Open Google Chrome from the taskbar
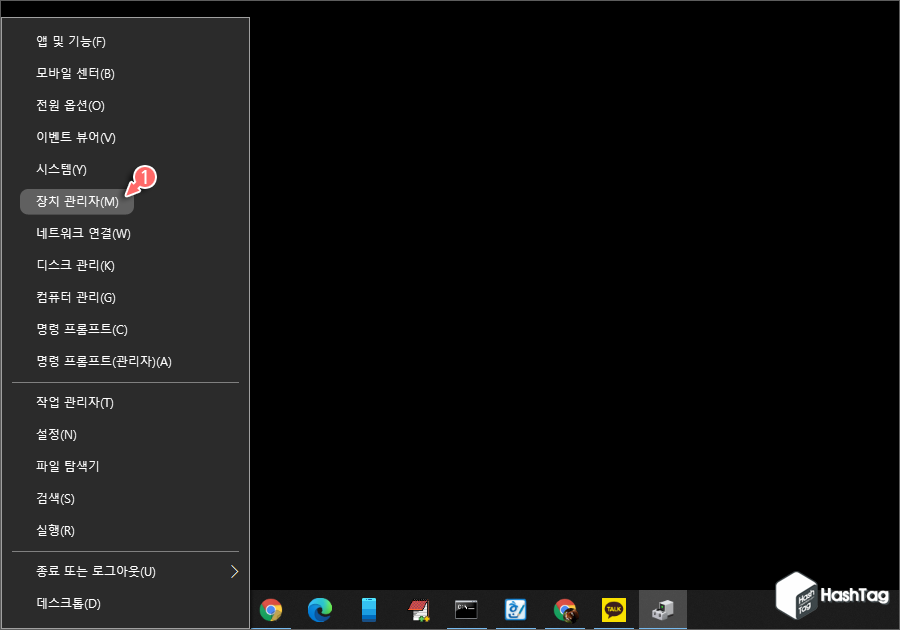The image size is (900, 630). (x=270, y=609)
